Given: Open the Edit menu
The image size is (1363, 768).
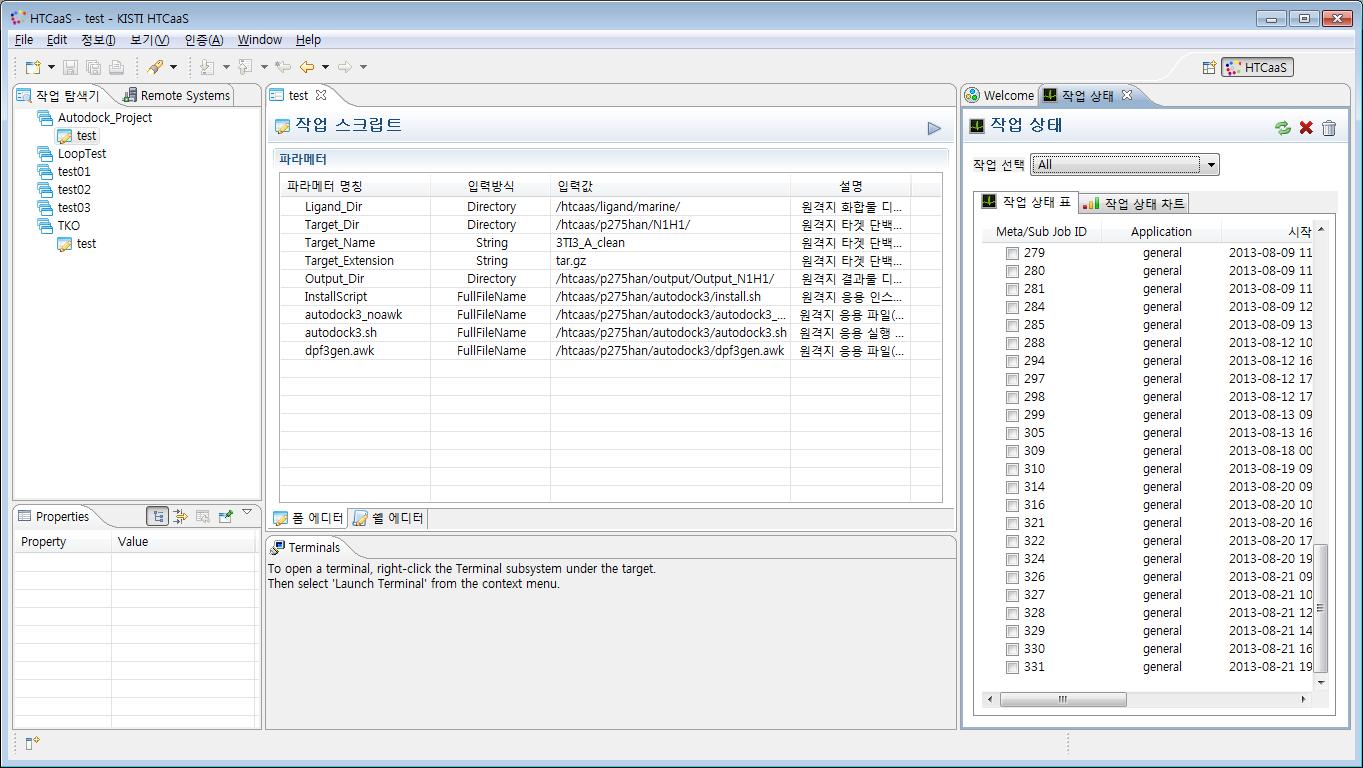Looking at the screenshot, I should tap(57, 40).
